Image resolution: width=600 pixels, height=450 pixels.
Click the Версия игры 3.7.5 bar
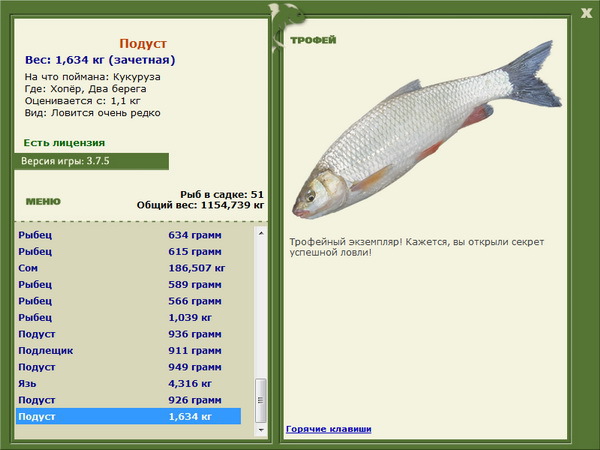click(x=91, y=161)
